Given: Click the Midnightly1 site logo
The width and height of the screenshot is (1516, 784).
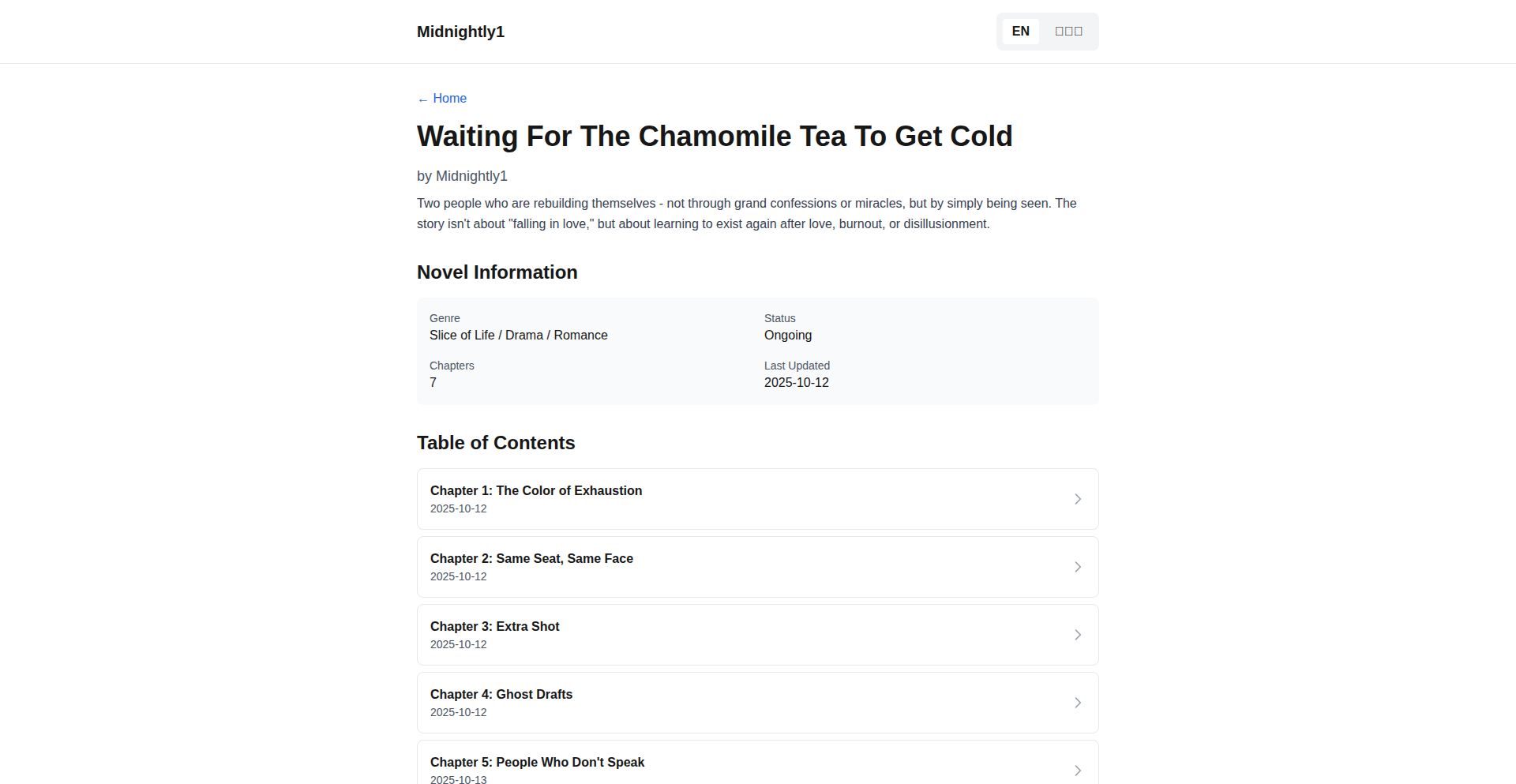Looking at the screenshot, I should point(460,32).
